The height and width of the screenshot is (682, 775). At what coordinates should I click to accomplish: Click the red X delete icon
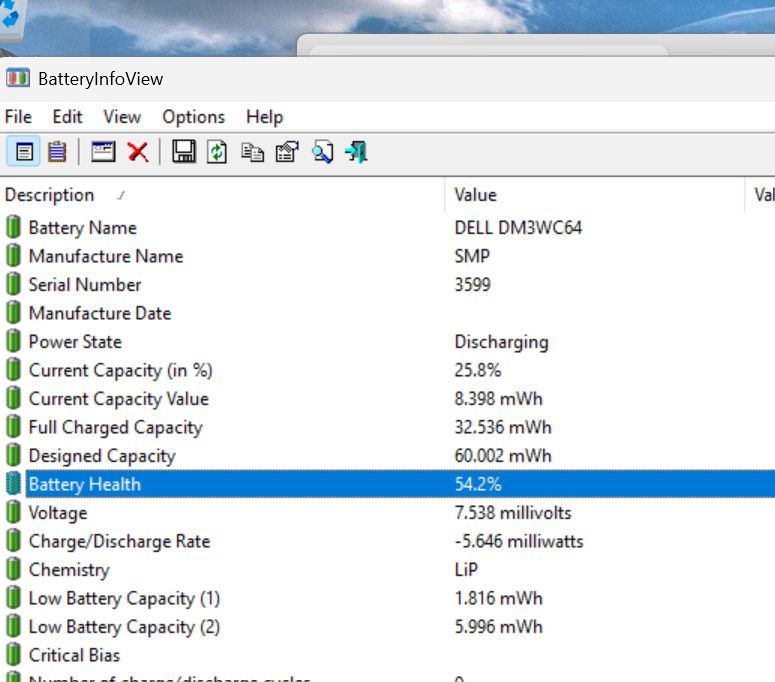point(138,152)
